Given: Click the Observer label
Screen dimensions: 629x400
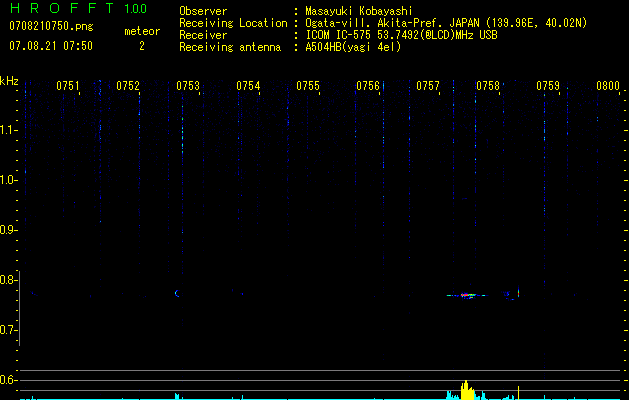Looking at the screenshot, I should pos(203,11).
